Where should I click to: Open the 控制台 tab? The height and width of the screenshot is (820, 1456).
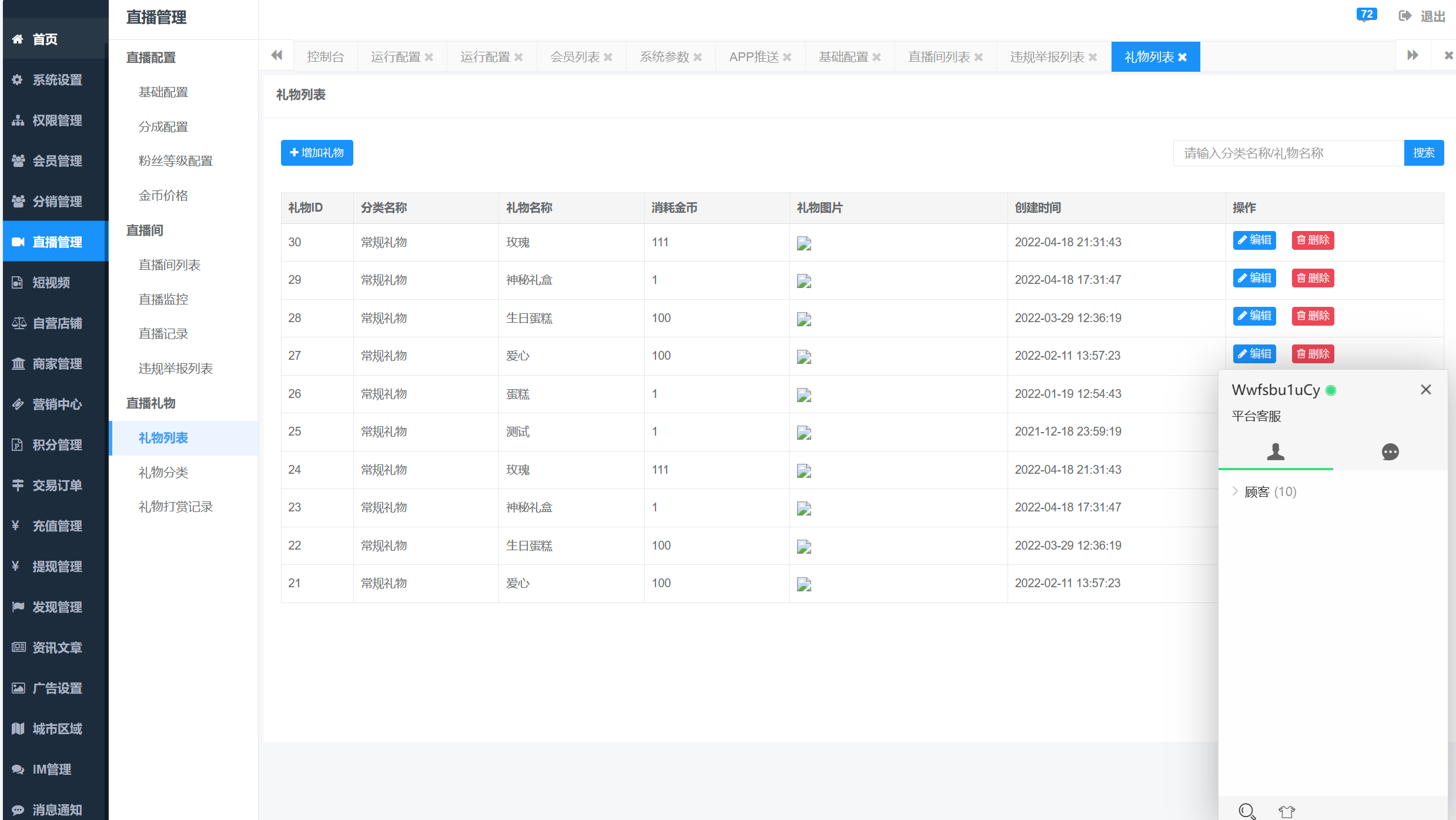click(325, 57)
